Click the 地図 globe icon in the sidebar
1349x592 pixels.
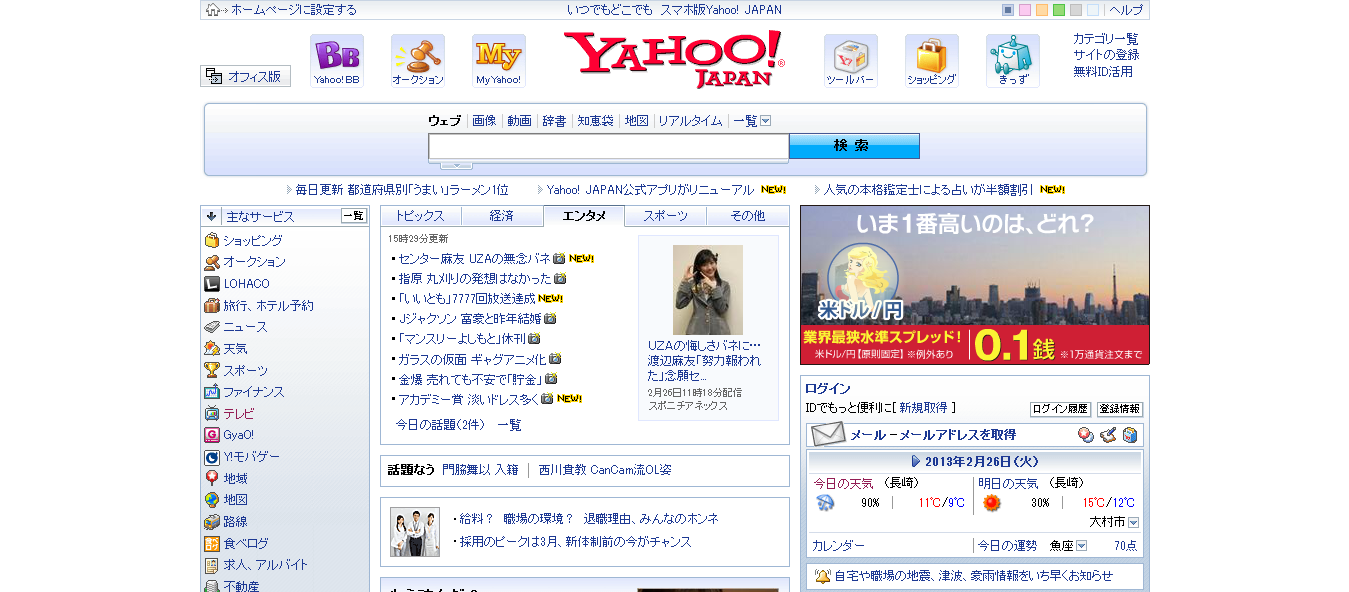(x=212, y=500)
